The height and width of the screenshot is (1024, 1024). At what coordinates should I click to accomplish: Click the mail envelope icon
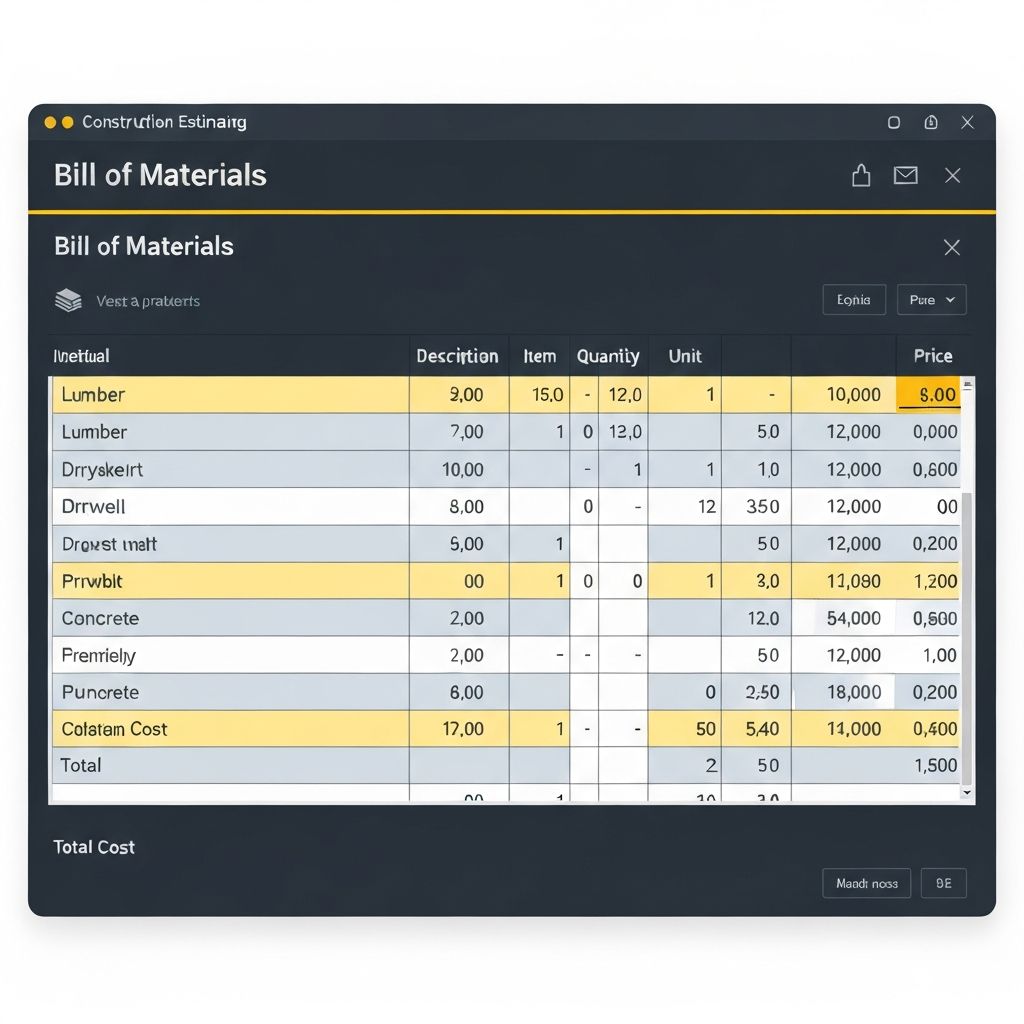(x=905, y=176)
